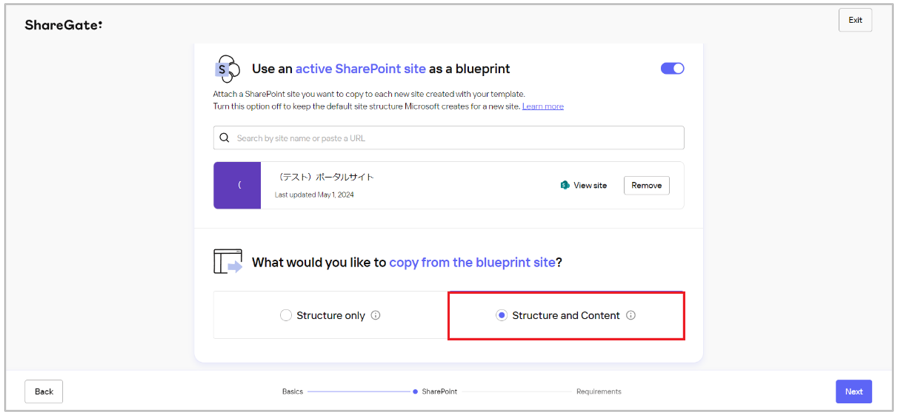
Task: Select the Structure only radio option
Action: tap(285, 315)
